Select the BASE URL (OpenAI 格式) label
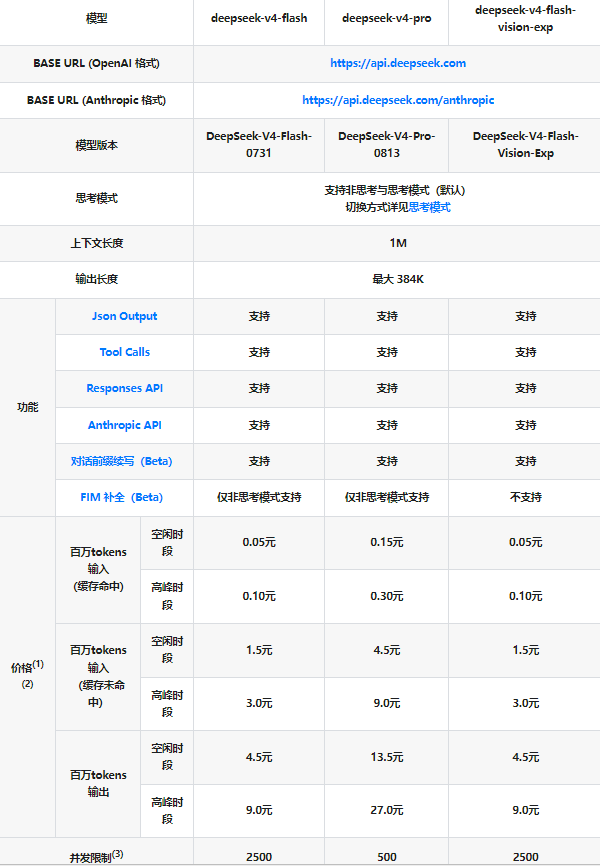The height and width of the screenshot is (866, 600). coord(97,63)
